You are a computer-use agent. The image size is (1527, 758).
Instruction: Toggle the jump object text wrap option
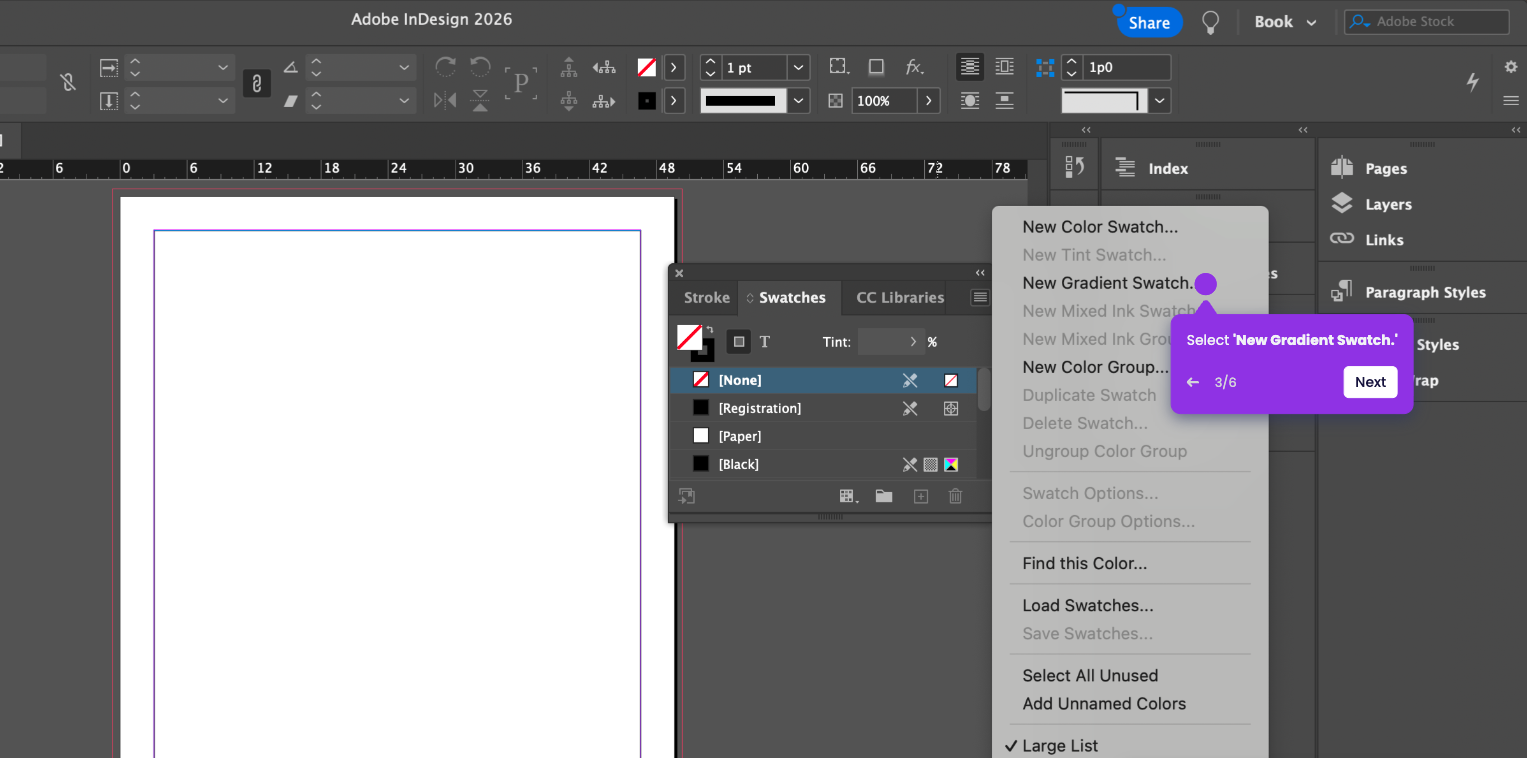pyautogui.click(x=1005, y=100)
